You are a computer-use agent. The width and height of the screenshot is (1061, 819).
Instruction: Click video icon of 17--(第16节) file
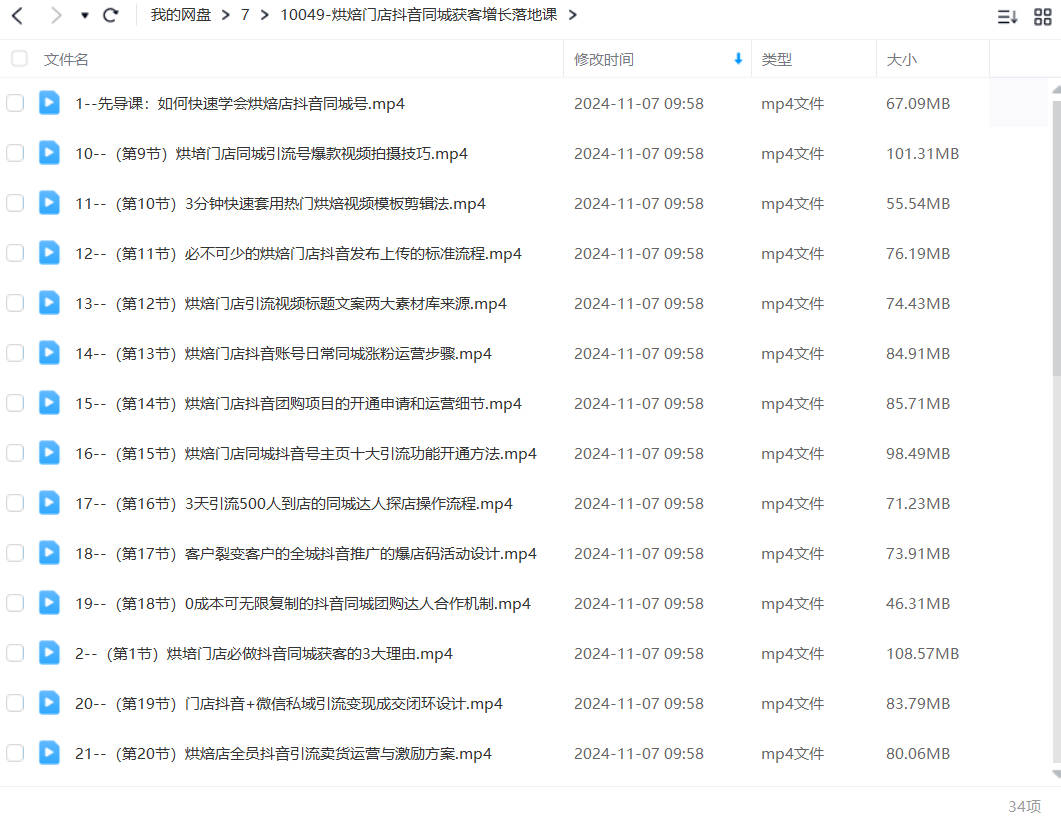coord(49,504)
